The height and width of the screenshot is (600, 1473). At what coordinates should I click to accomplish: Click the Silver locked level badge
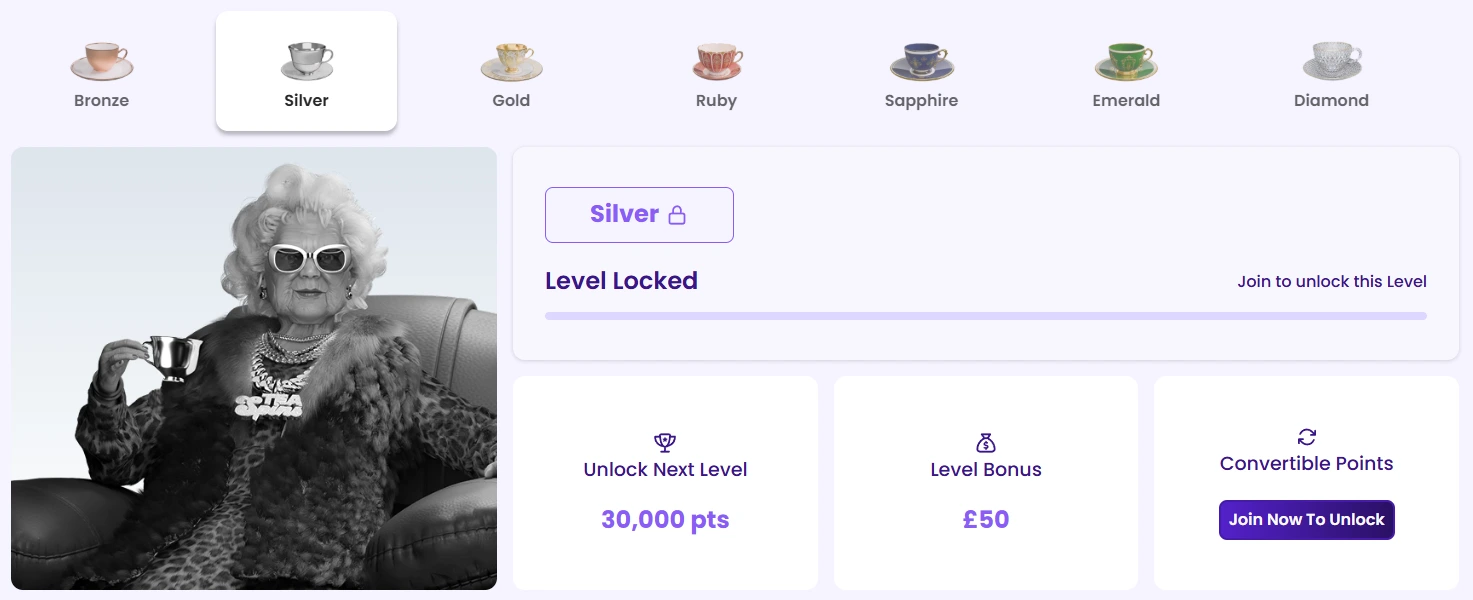pyautogui.click(x=639, y=215)
